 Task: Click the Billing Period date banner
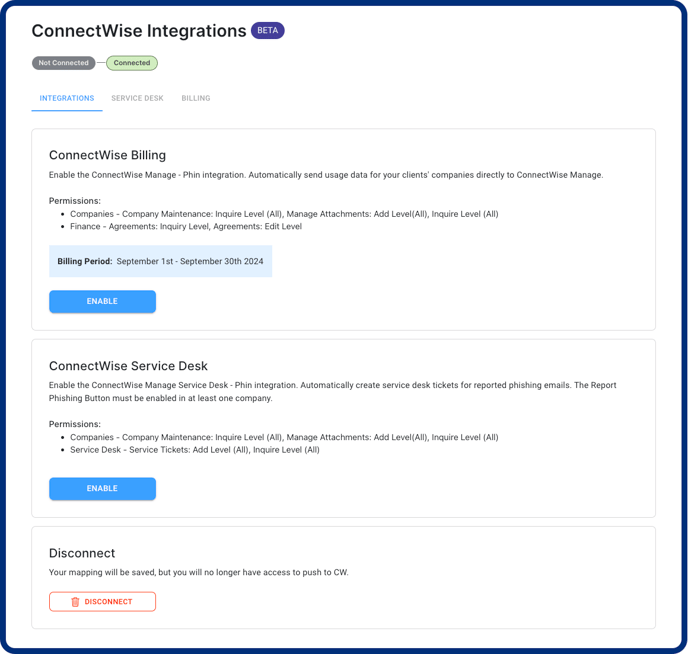coord(161,261)
